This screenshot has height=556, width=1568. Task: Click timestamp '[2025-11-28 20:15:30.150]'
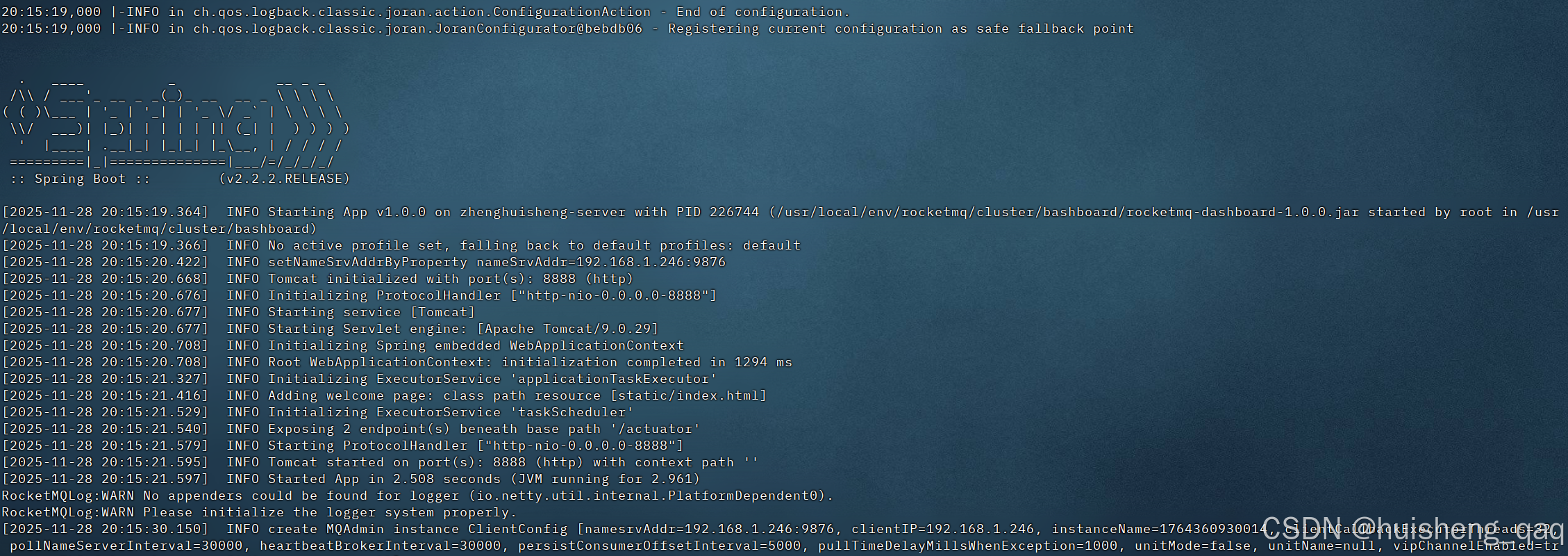(x=106, y=529)
